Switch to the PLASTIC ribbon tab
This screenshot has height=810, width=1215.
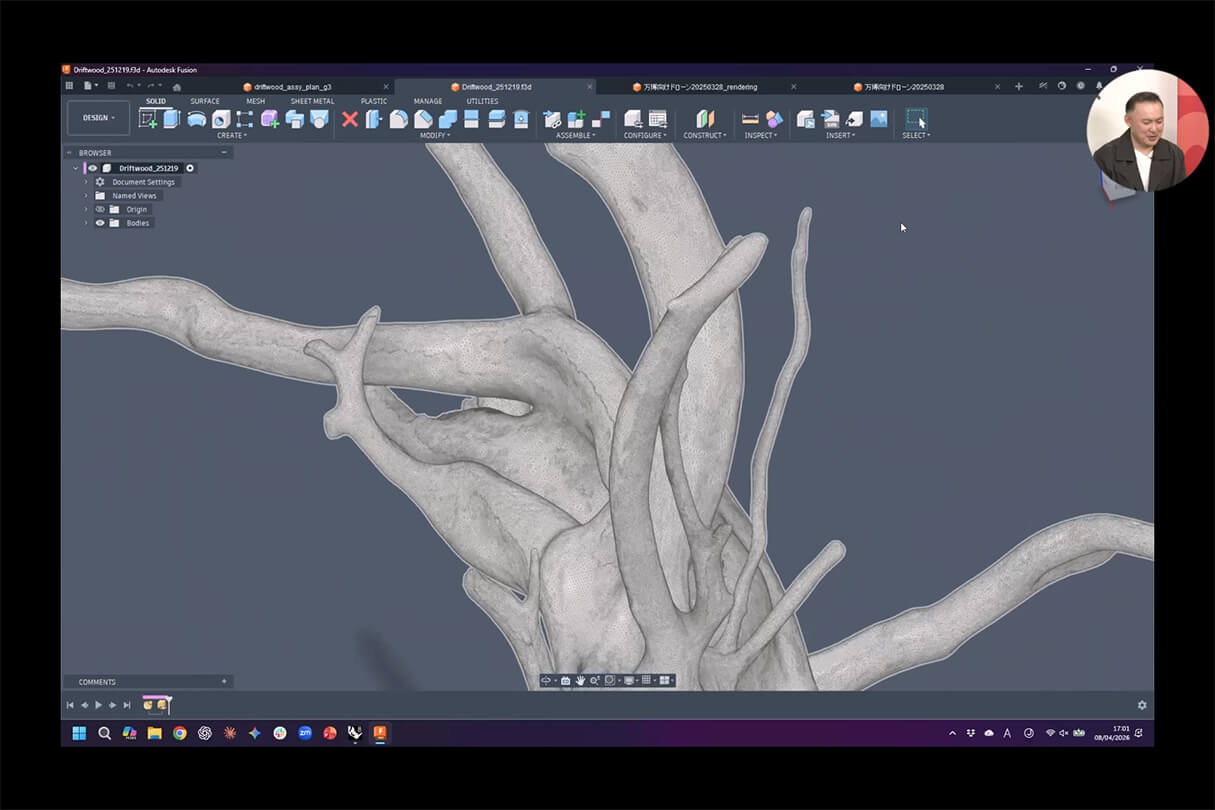tap(374, 101)
